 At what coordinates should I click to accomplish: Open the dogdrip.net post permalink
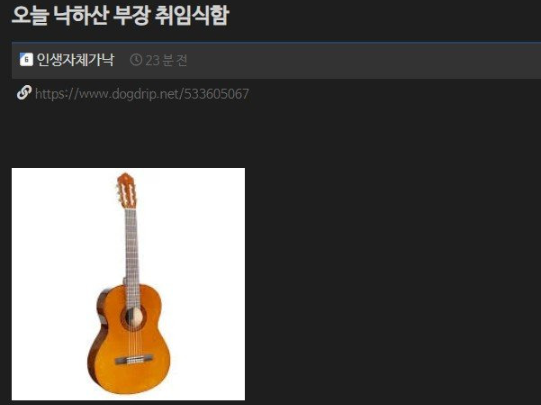(x=142, y=93)
